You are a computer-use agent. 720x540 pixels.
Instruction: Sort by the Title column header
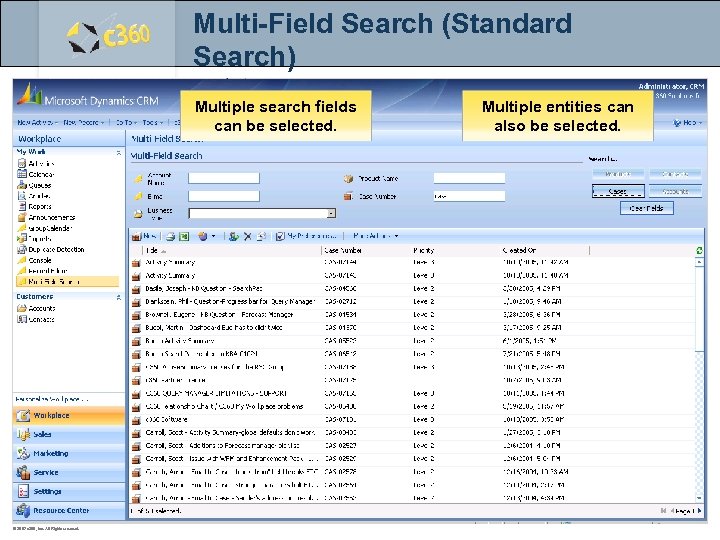click(231, 250)
